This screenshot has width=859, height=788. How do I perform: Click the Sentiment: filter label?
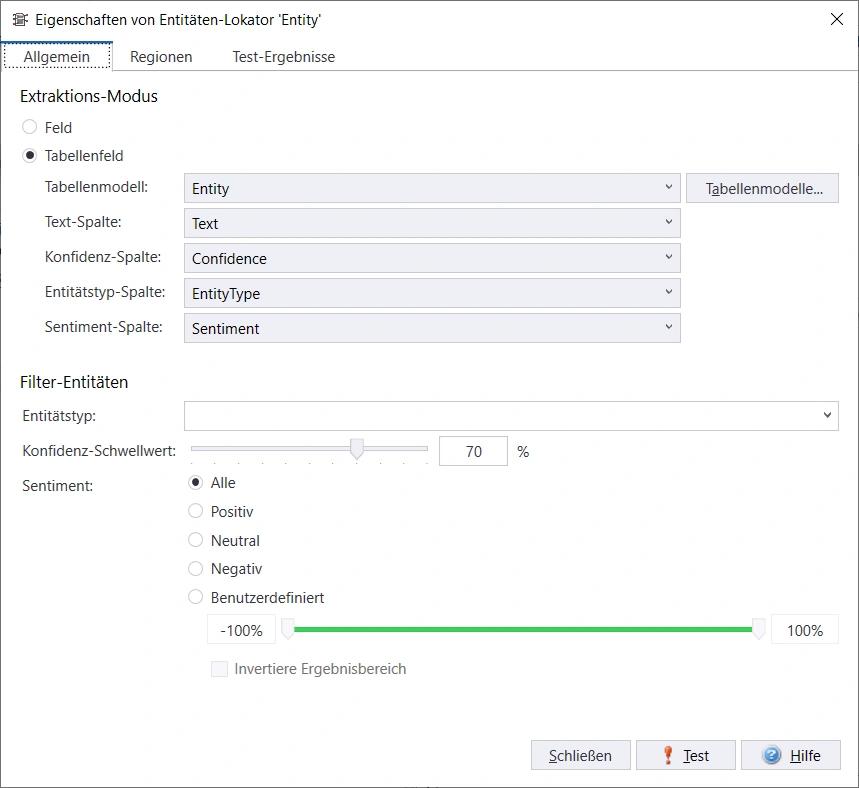[58, 486]
